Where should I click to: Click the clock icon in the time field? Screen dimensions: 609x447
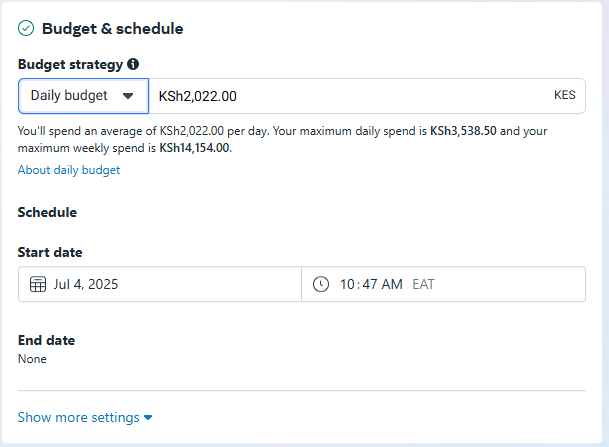tap(321, 284)
